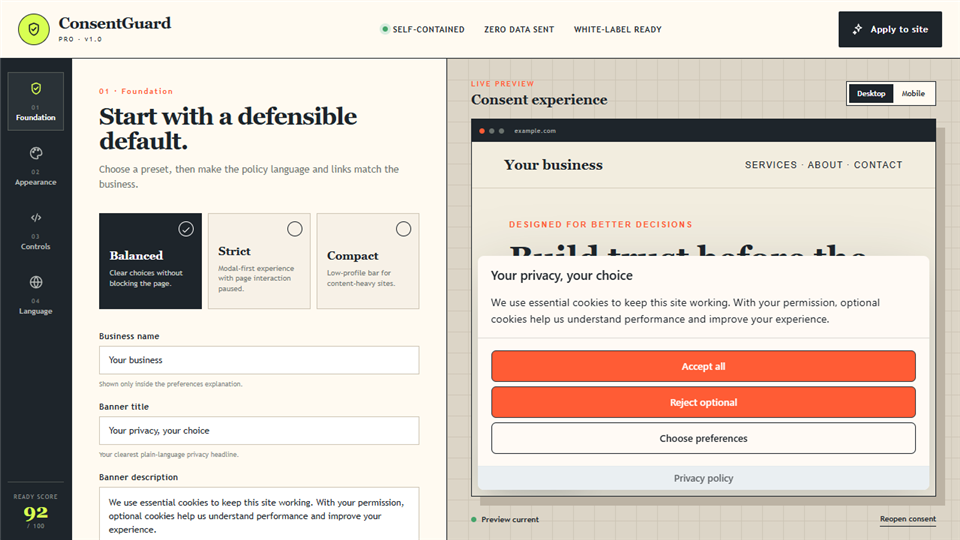
Task: Open the Language globe step
Action: click(36, 295)
